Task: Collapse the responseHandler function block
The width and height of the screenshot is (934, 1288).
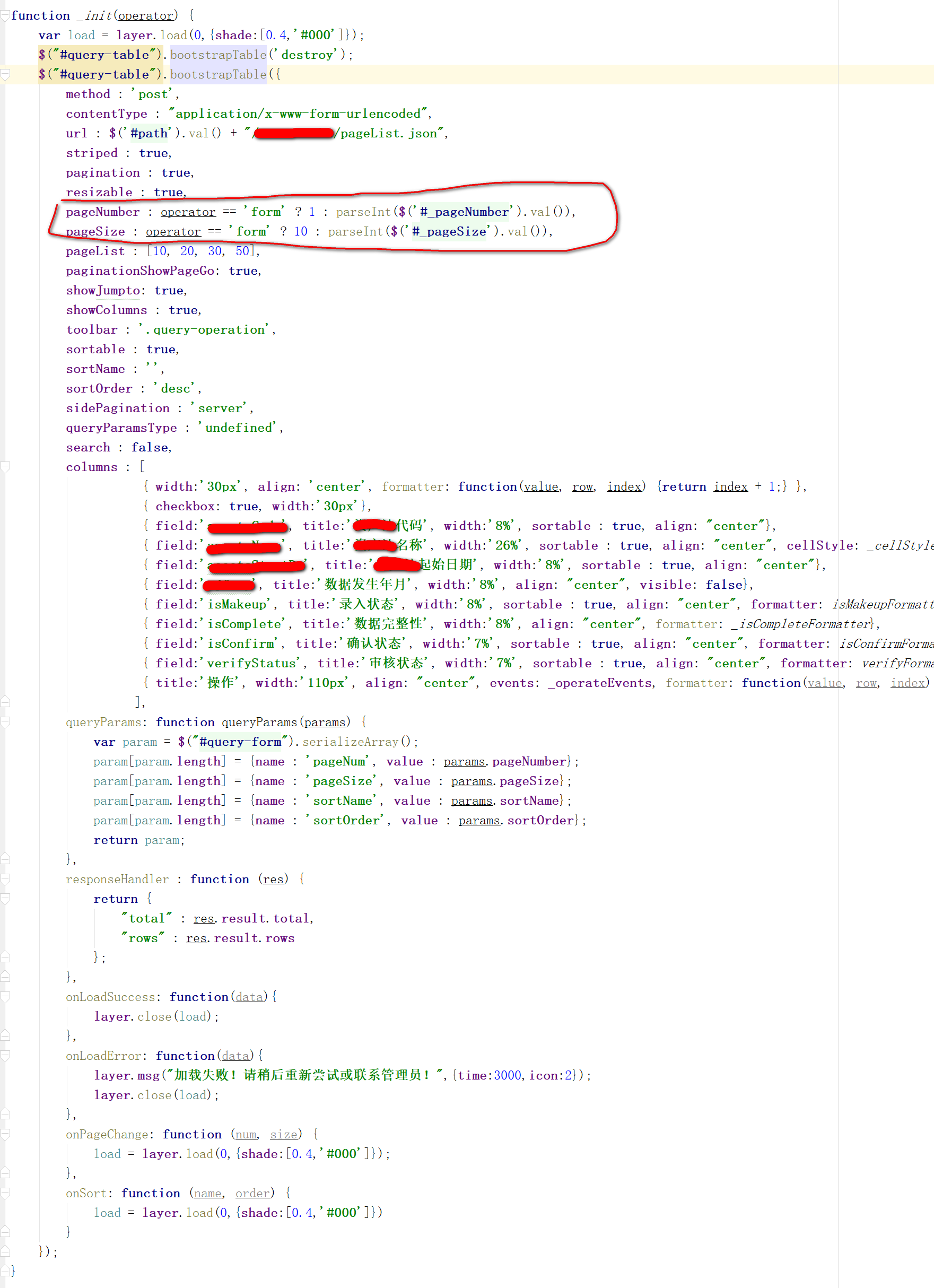Action: [5, 878]
